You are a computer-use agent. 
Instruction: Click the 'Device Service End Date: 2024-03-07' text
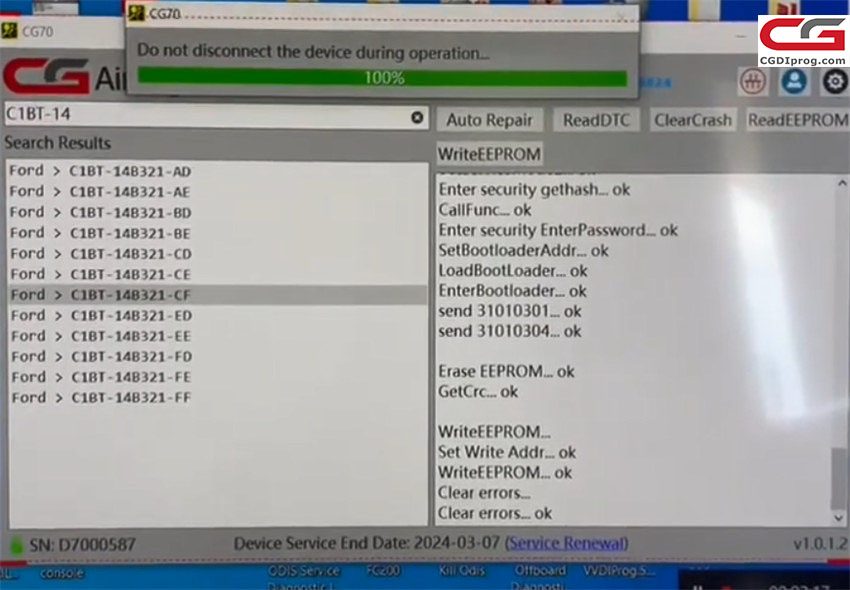[x=367, y=543]
